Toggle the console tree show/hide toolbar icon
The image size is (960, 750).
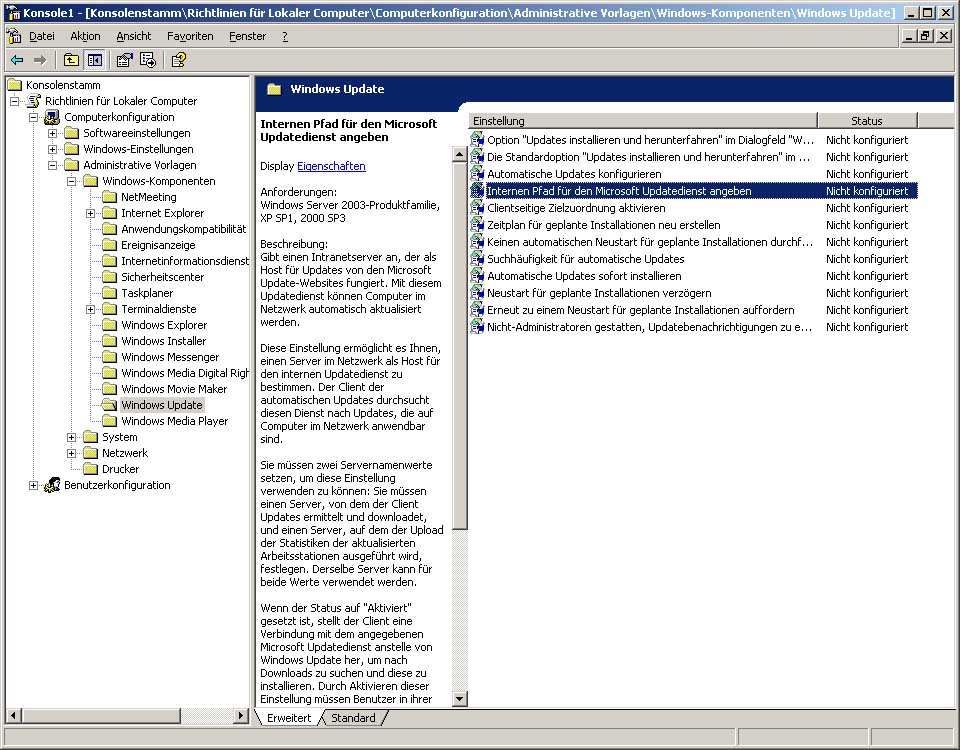(x=94, y=60)
